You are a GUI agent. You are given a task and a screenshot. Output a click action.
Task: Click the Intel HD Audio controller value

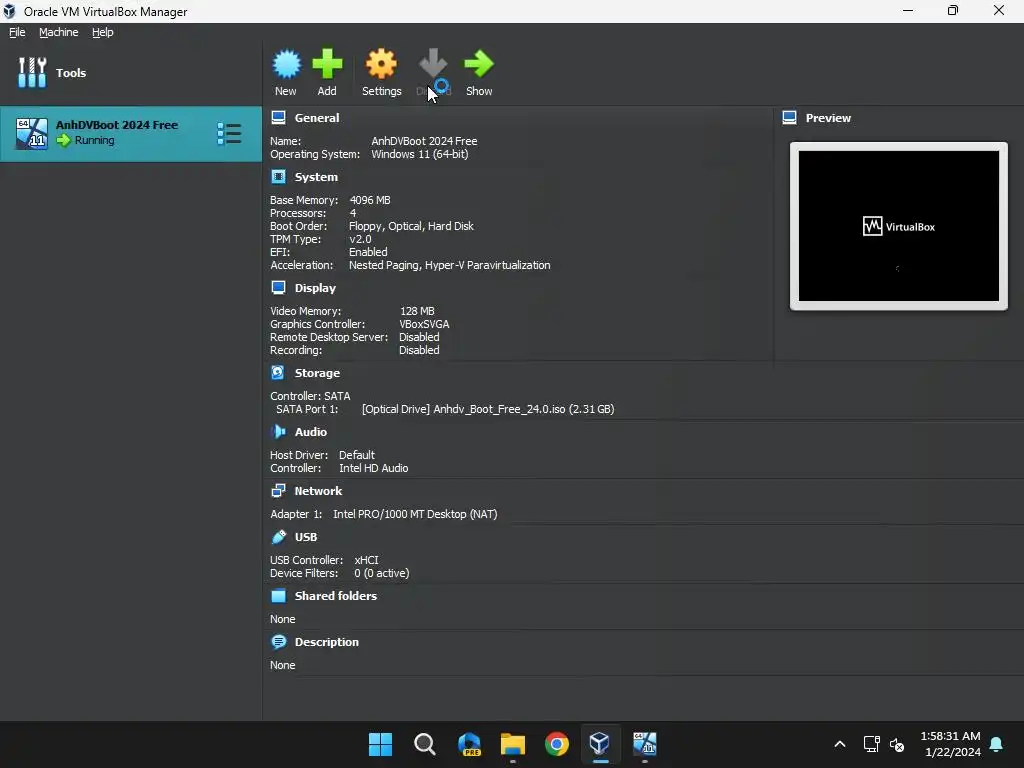coord(374,468)
